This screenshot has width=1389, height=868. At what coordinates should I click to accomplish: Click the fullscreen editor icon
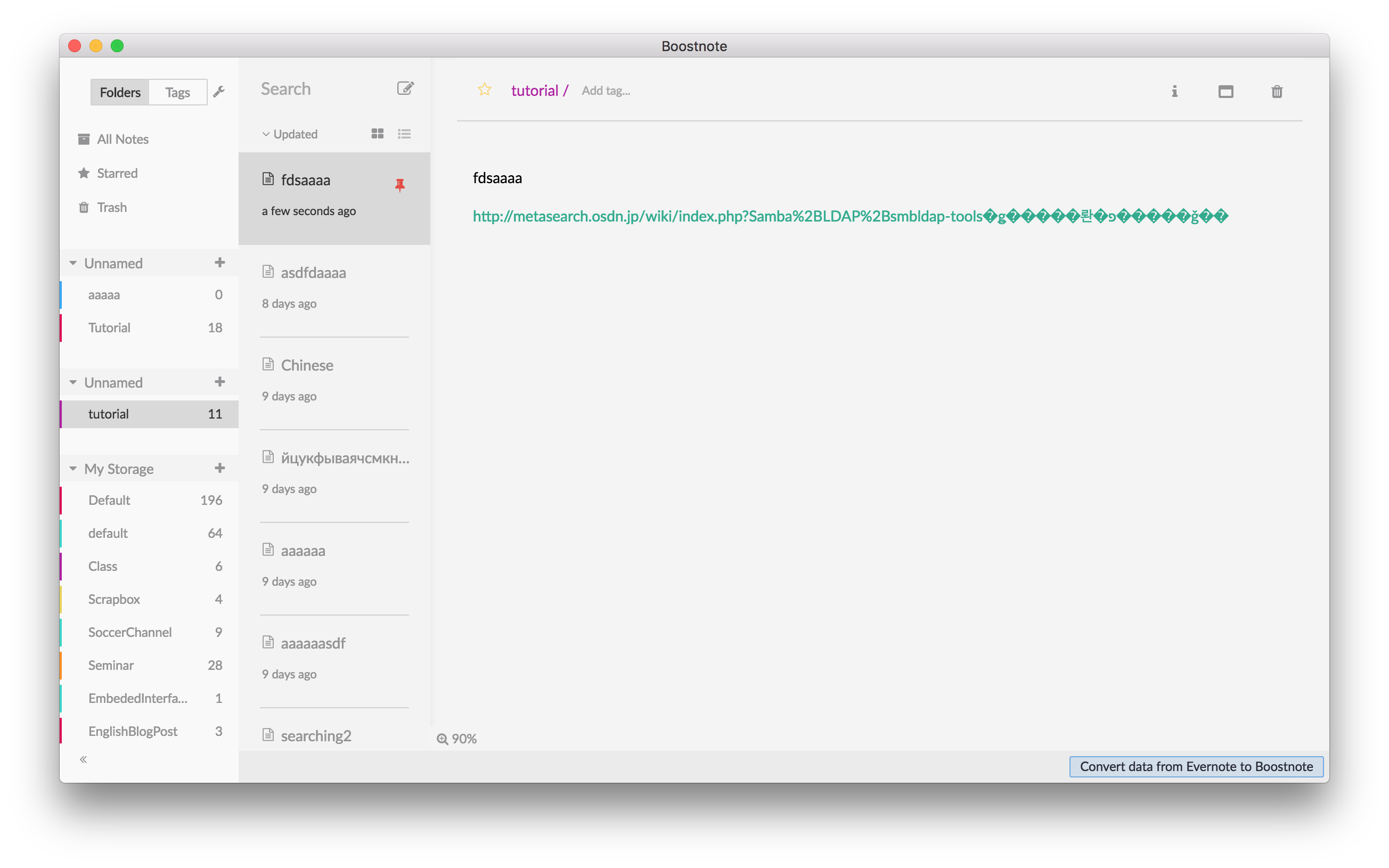click(x=1225, y=91)
